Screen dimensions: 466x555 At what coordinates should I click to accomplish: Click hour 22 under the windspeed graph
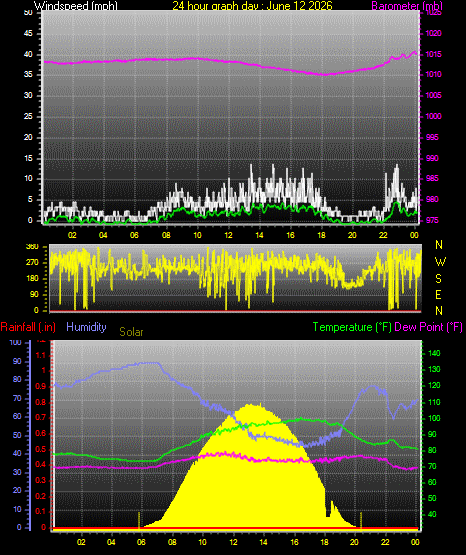383,235
